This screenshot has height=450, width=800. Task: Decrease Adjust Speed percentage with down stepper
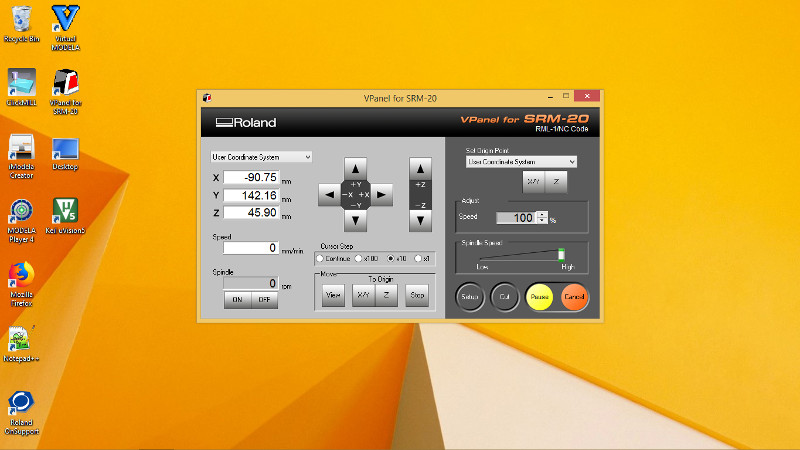542,221
